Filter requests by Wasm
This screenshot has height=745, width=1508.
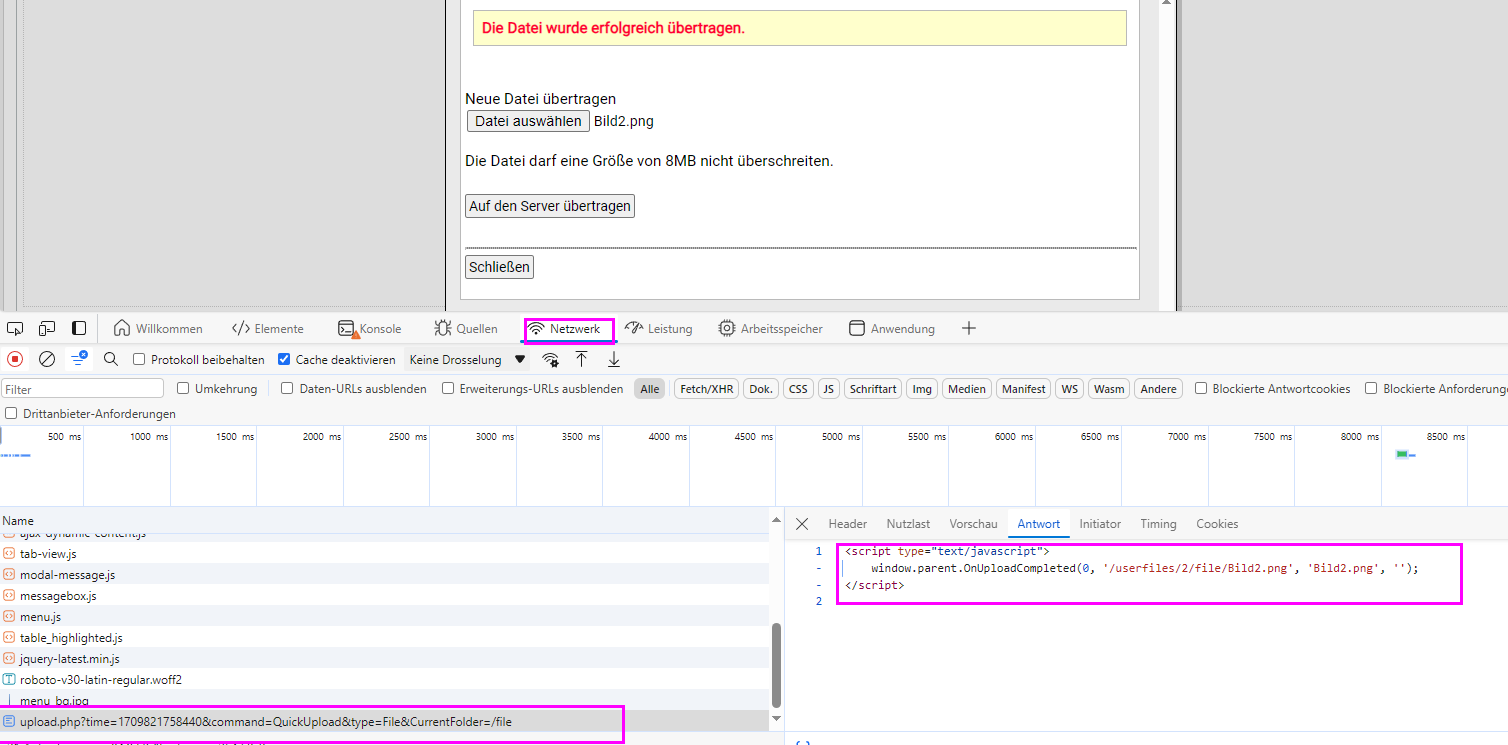tap(1109, 389)
